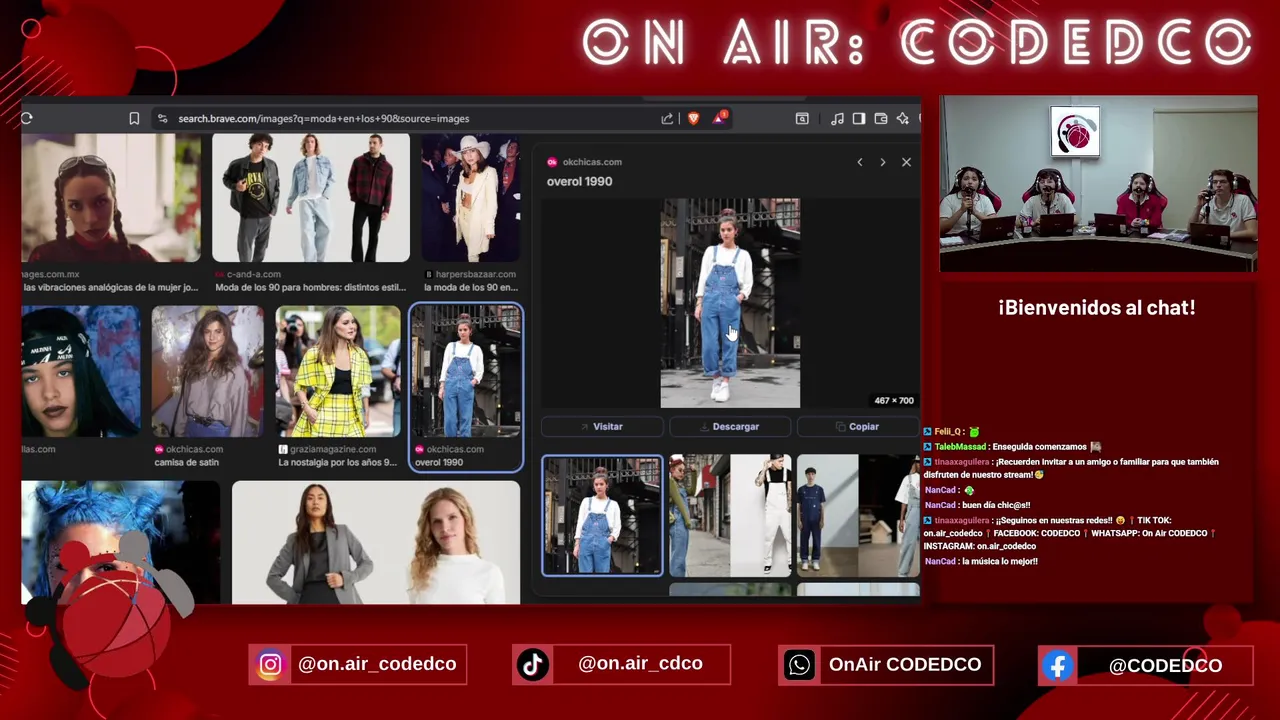Click the graziamagazine.com source label
Screen dimensions: 1280x720
pos(333,449)
